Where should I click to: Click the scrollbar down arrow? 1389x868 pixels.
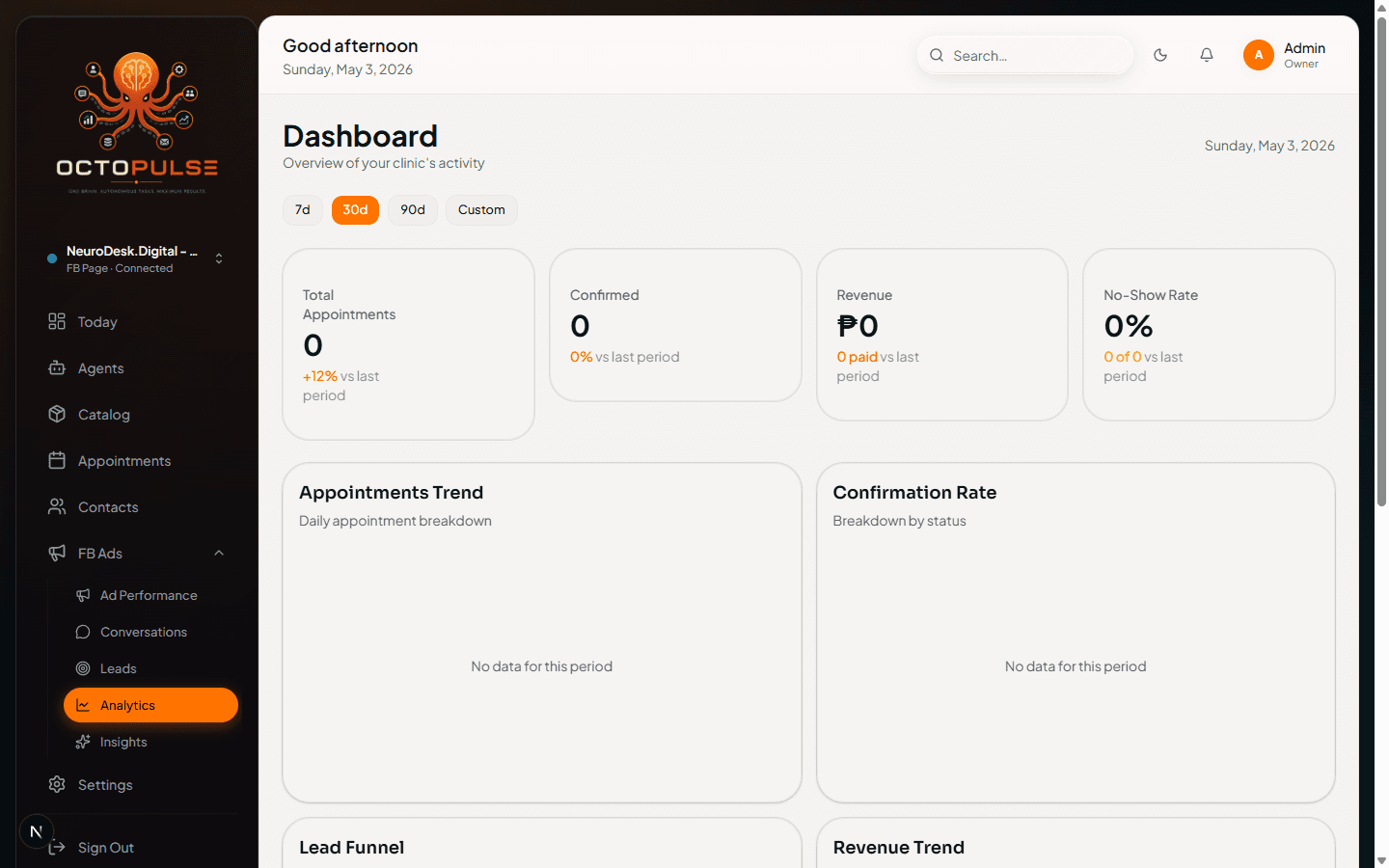1381,860
